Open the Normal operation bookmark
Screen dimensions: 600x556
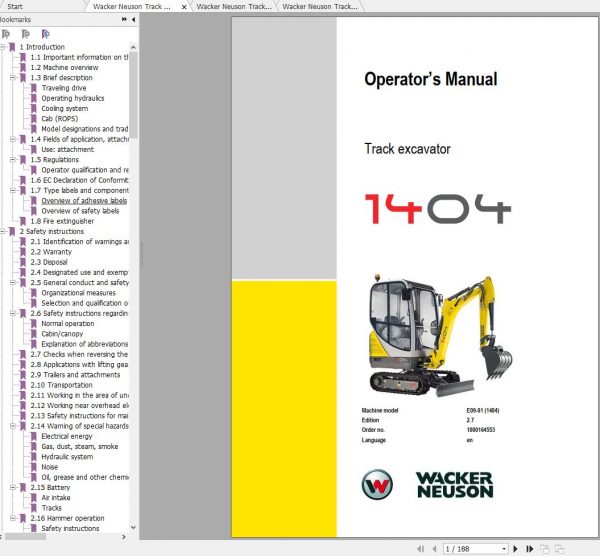pyautogui.click(x=68, y=324)
